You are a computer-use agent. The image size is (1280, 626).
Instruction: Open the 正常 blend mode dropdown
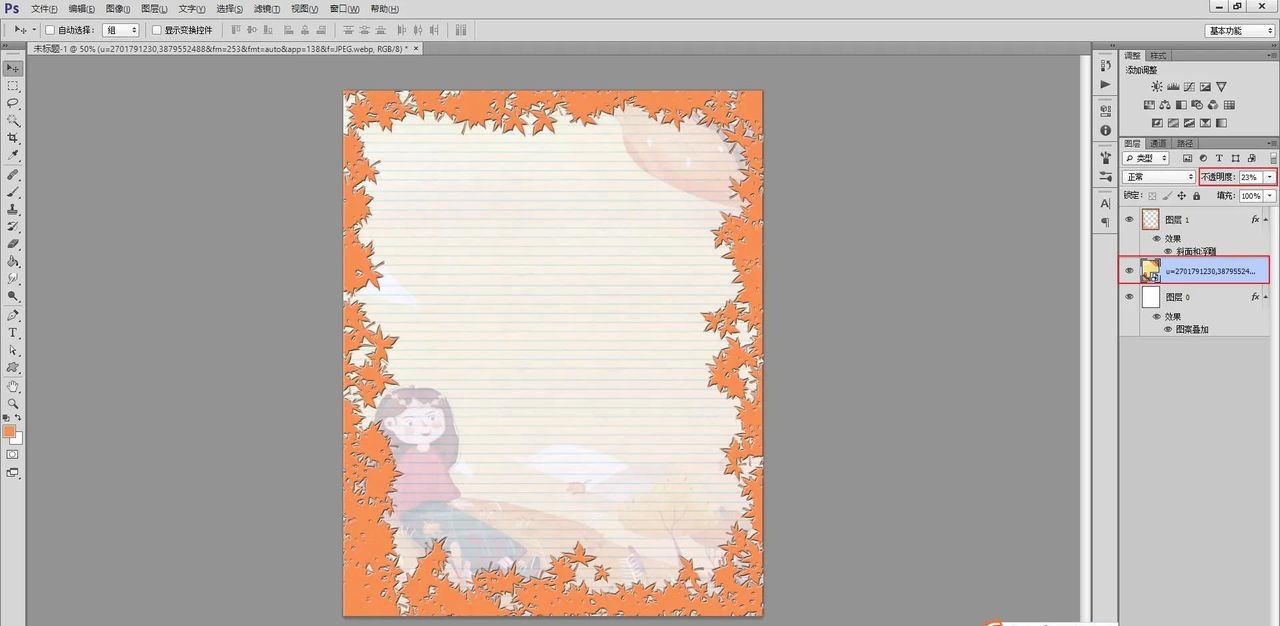click(1159, 177)
